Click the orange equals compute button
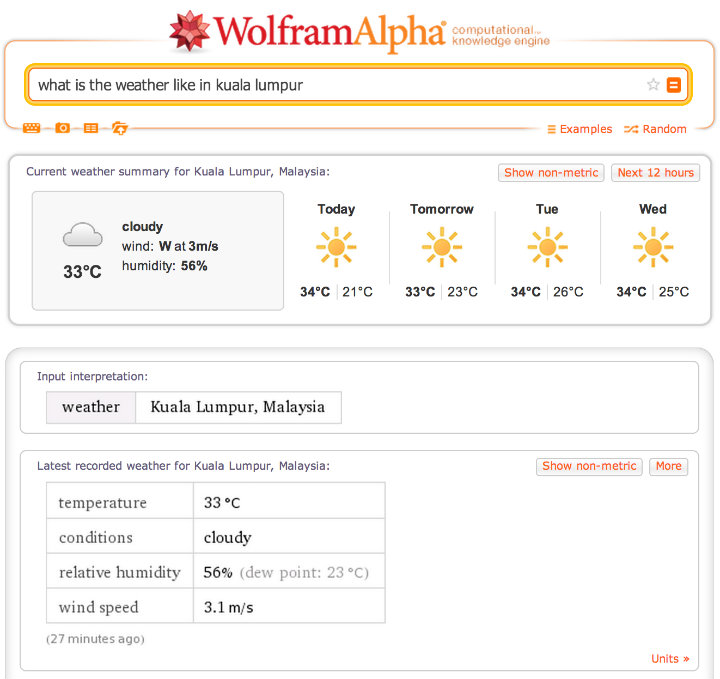The height and width of the screenshot is (679, 720). (674, 84)
